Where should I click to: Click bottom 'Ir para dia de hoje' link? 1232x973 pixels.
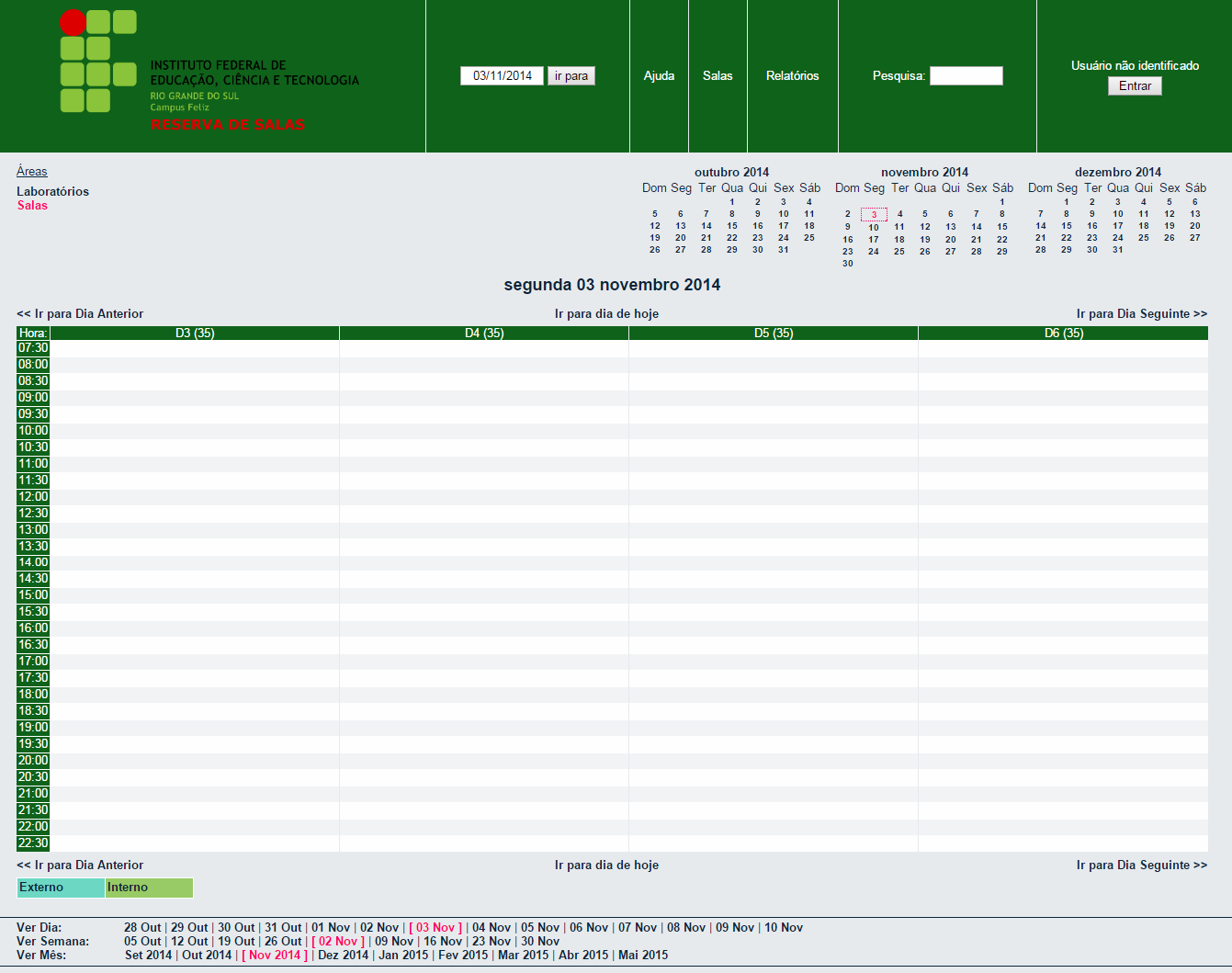click(606, 865)
